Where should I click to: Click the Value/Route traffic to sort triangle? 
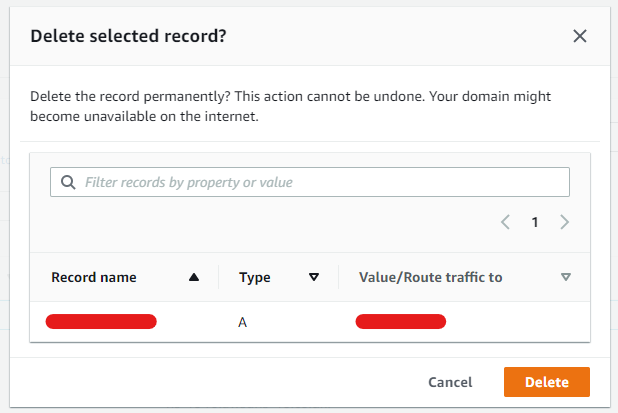(566, 277)
